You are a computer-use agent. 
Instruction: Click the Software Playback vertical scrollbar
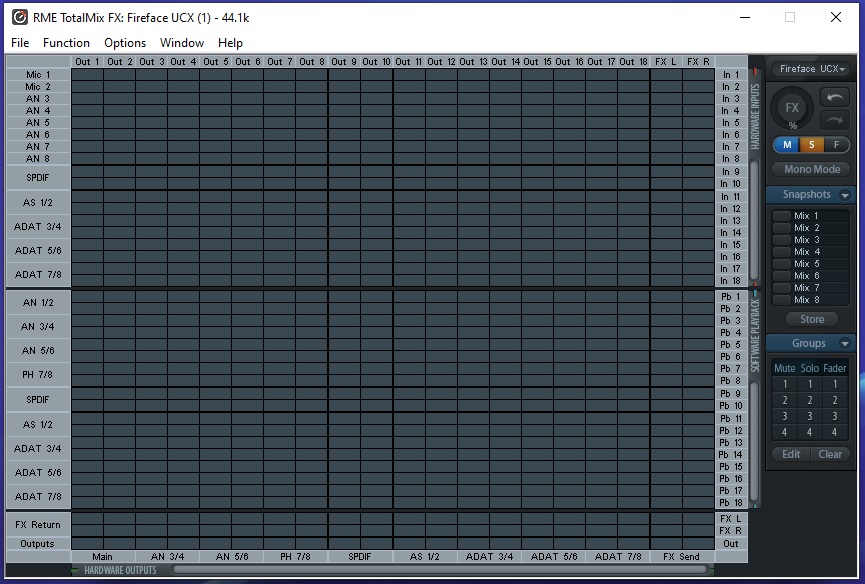click(x=754, y=441)
